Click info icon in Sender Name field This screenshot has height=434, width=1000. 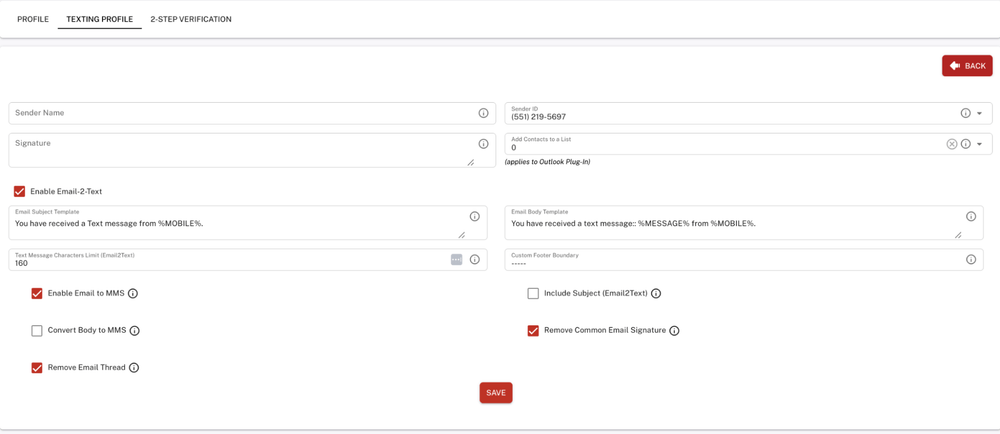click(x=483, y=113)
